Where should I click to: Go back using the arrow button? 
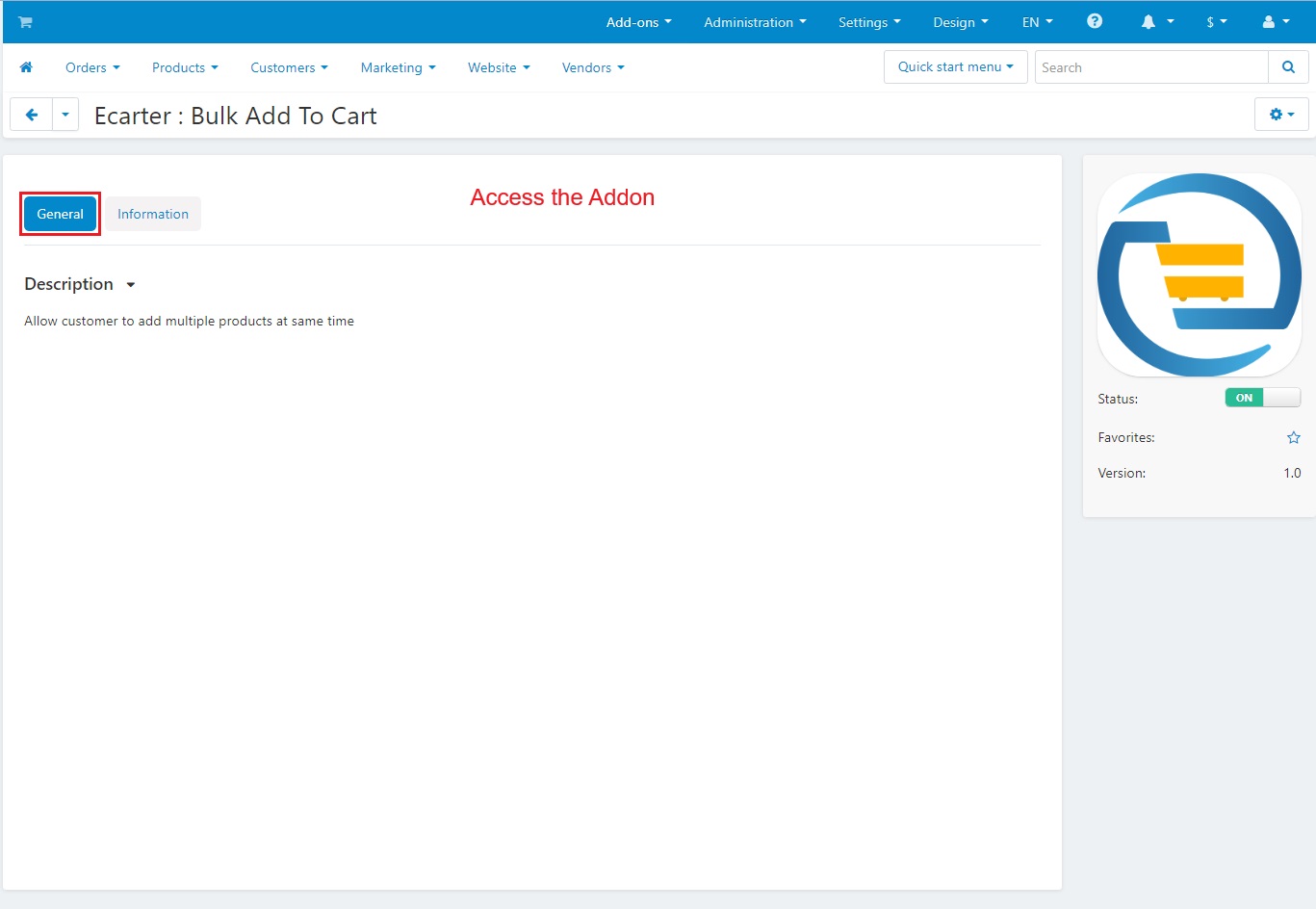[x=31, y=115]
